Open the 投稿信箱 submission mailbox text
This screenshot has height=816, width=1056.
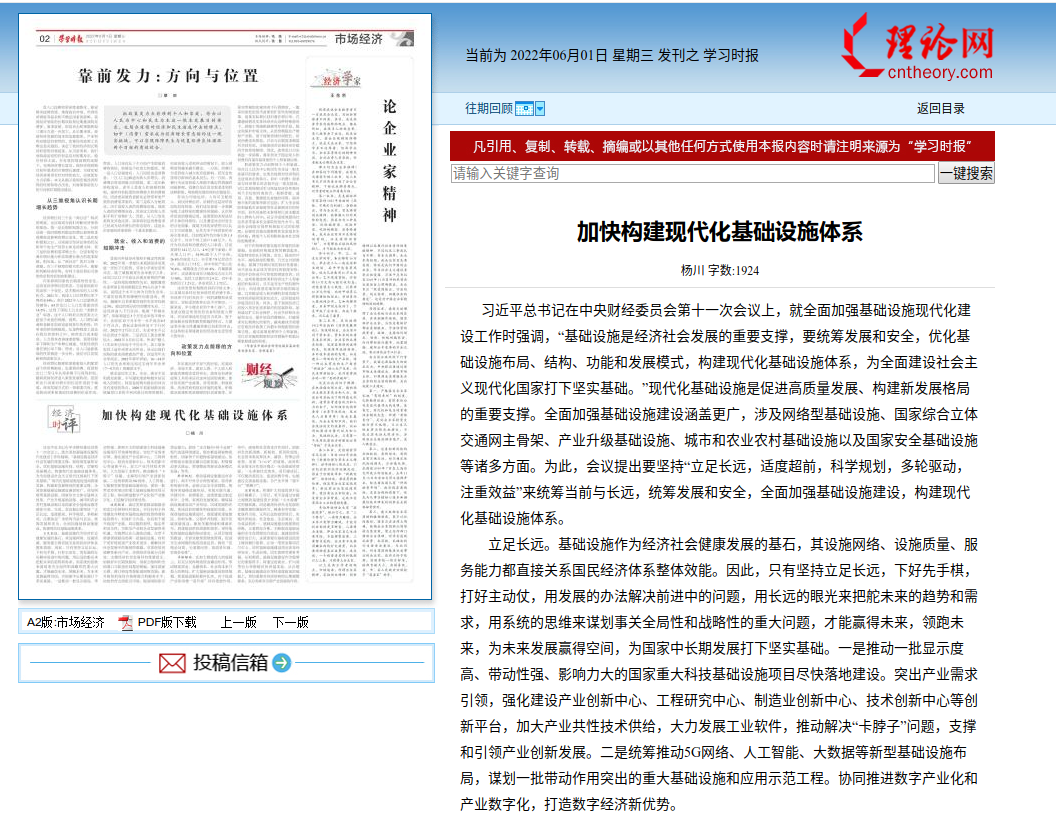[x=230, y=663]
